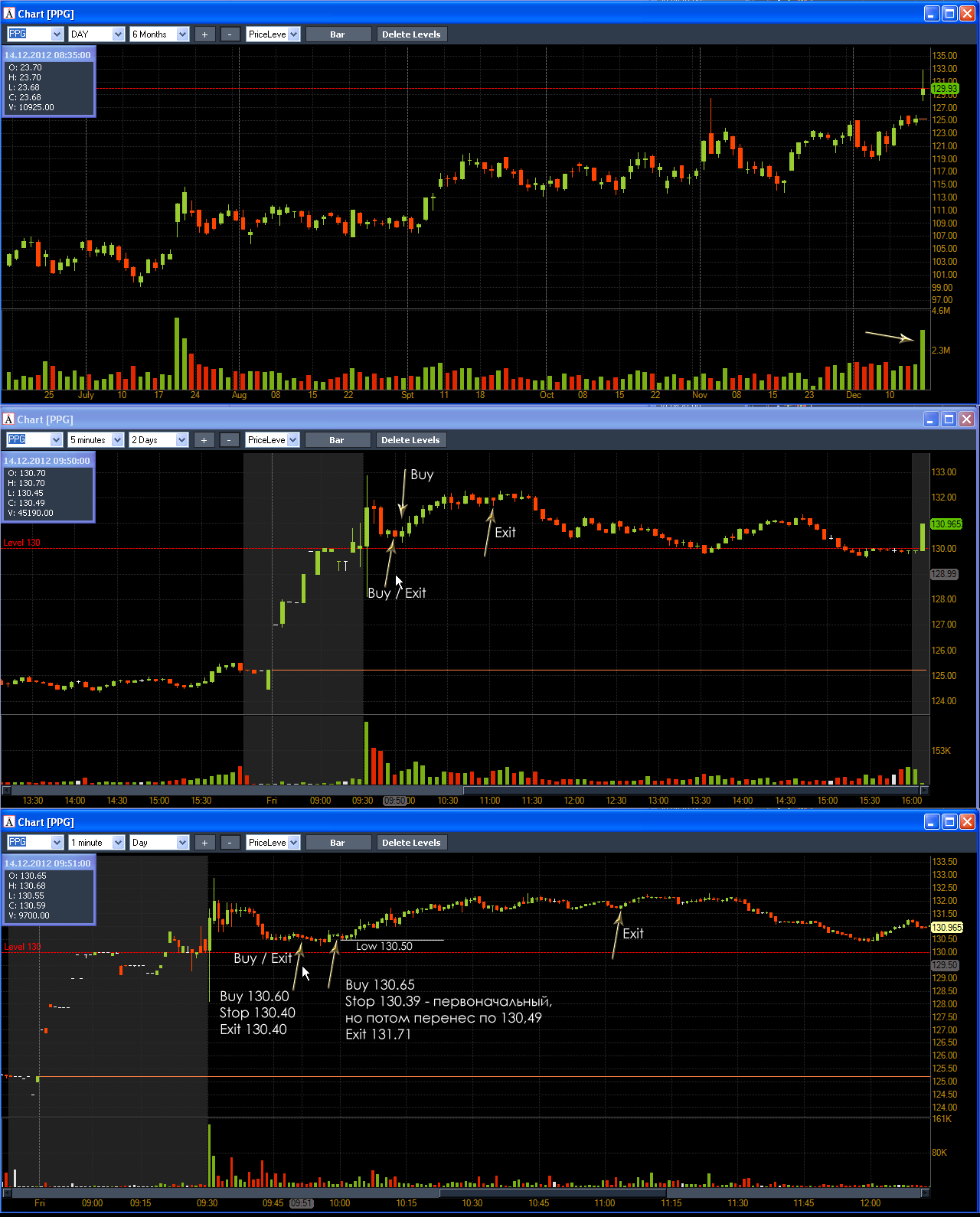980x1217 pixels.
Task: Zoom out with minus in DAY chart
Action: 230,34
